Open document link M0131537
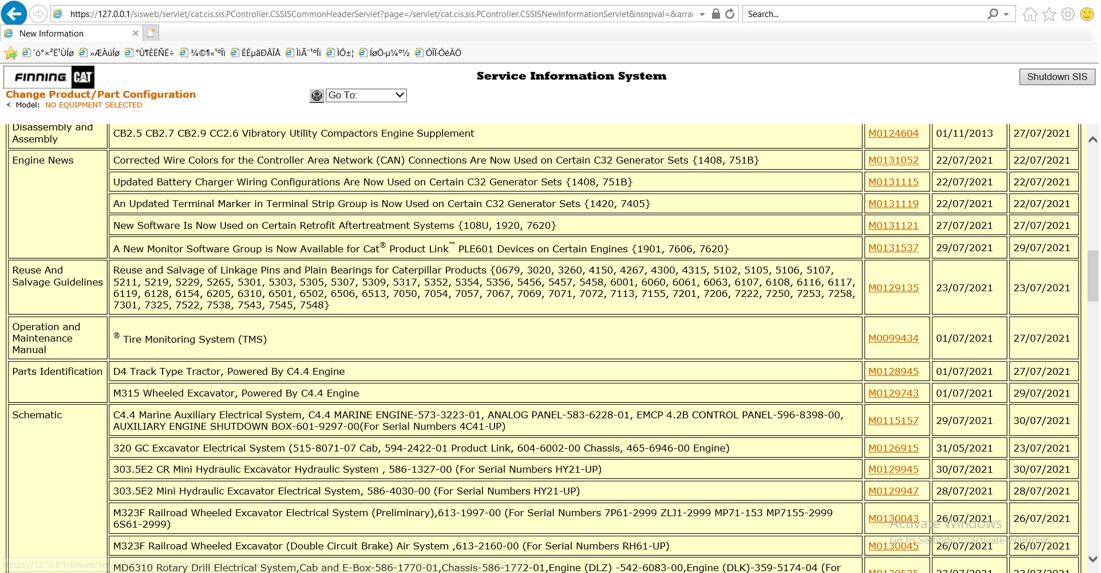The width and height of the screenshot is (1101, 573). (893, 248)
